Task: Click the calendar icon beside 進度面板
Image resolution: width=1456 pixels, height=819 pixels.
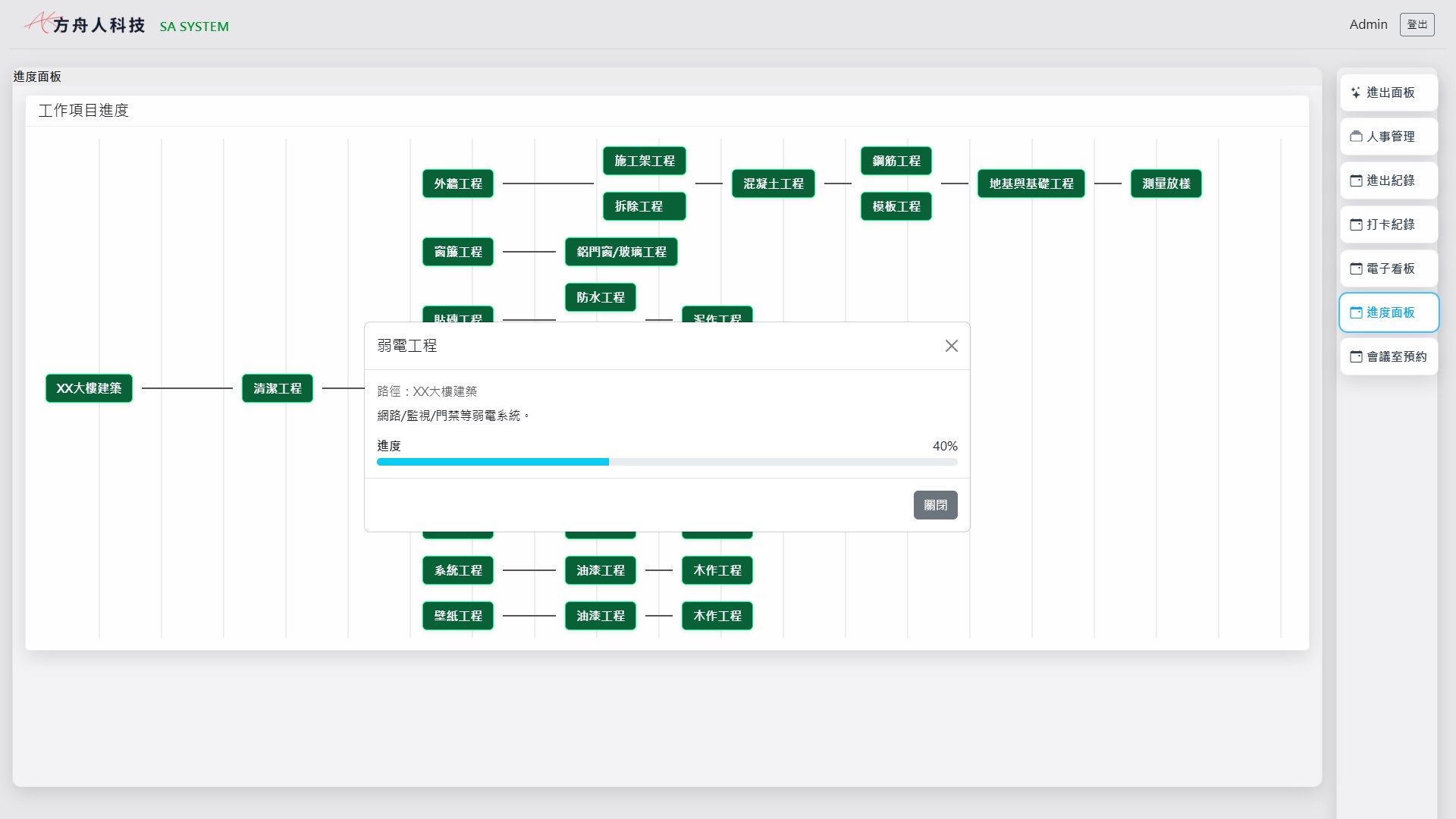Action: click(x=1356, y=312)
